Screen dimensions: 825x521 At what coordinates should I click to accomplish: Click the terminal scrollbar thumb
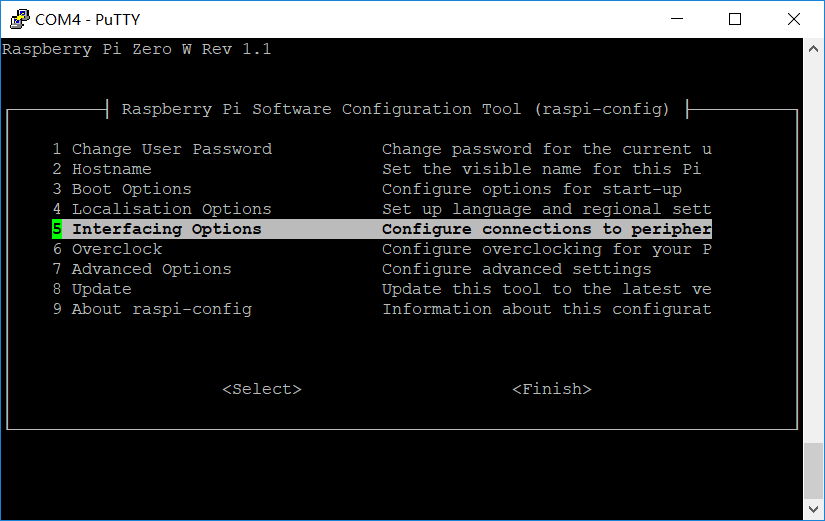point(814,470)
